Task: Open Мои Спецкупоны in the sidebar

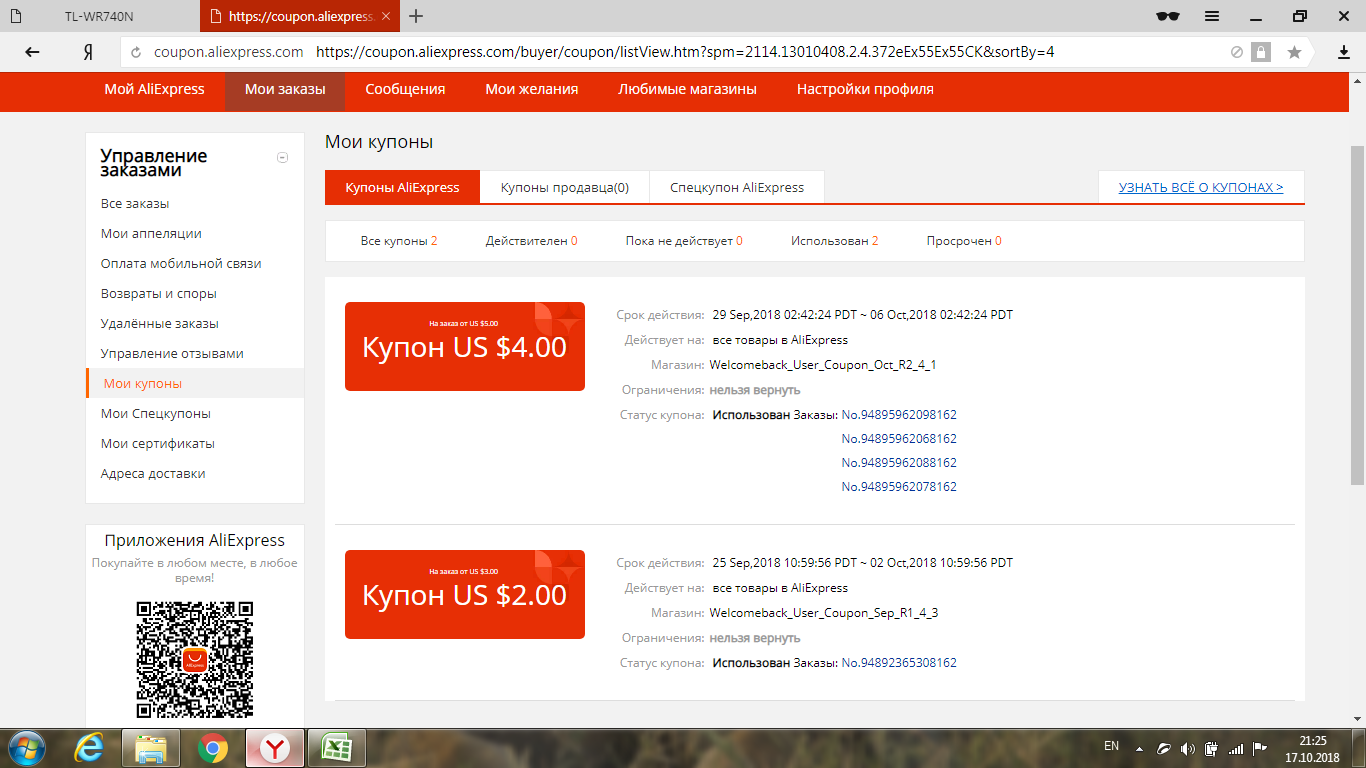Action: click(156, 414)
